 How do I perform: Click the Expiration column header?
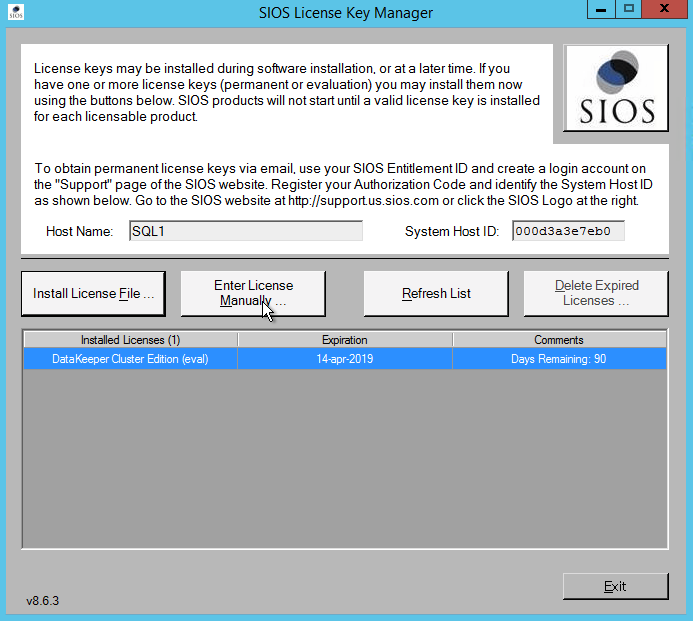[x=344, y=340]
